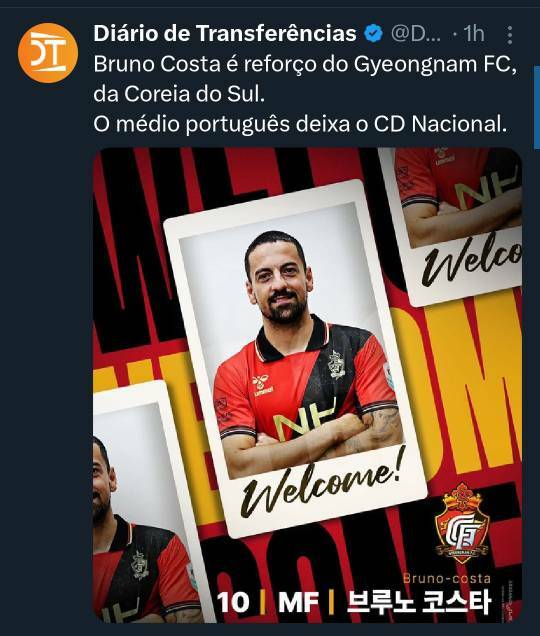This screenshot has height=636, width=540.
Task: Click the hummel logo on the jersey
Action: coord(262,385)
